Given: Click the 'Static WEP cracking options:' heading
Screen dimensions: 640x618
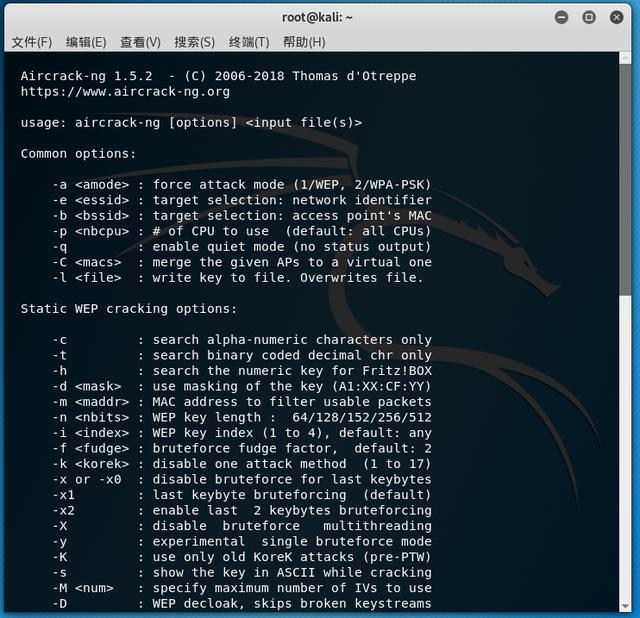Looking at the screenshot, I should [129, 309].
